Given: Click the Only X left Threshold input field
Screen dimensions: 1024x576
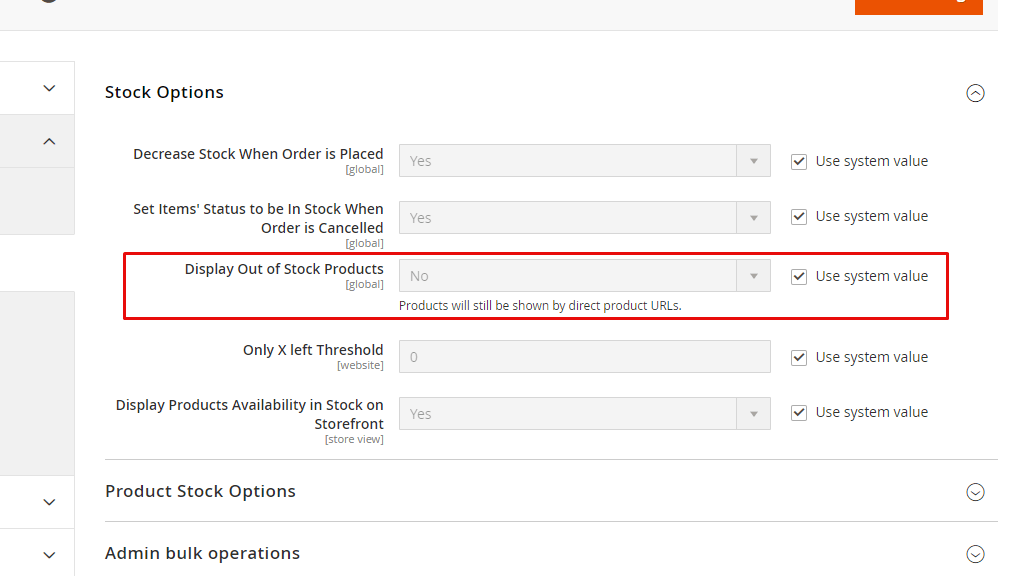Looking at the screenshot, I should coord(584,357).
